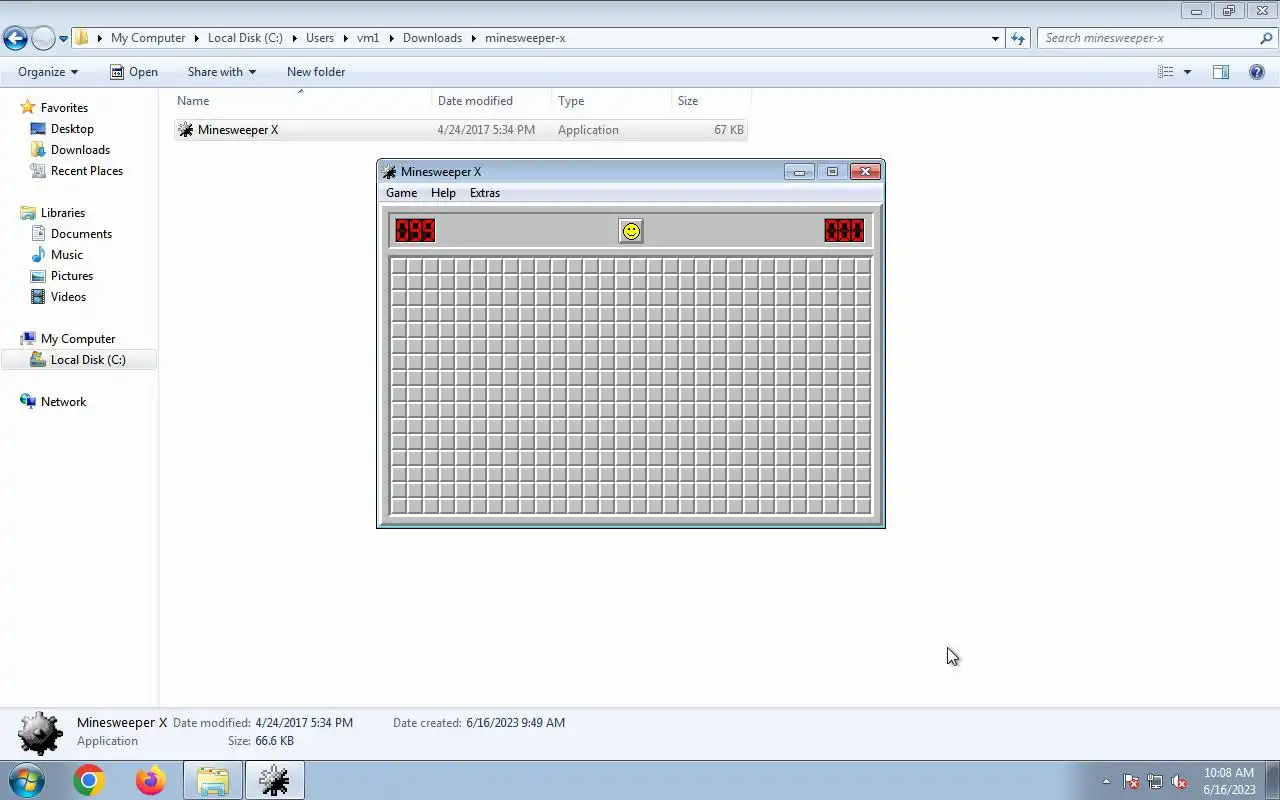Sort files by the Name column header
The image size is (1280, 800).
pos(303,101)
